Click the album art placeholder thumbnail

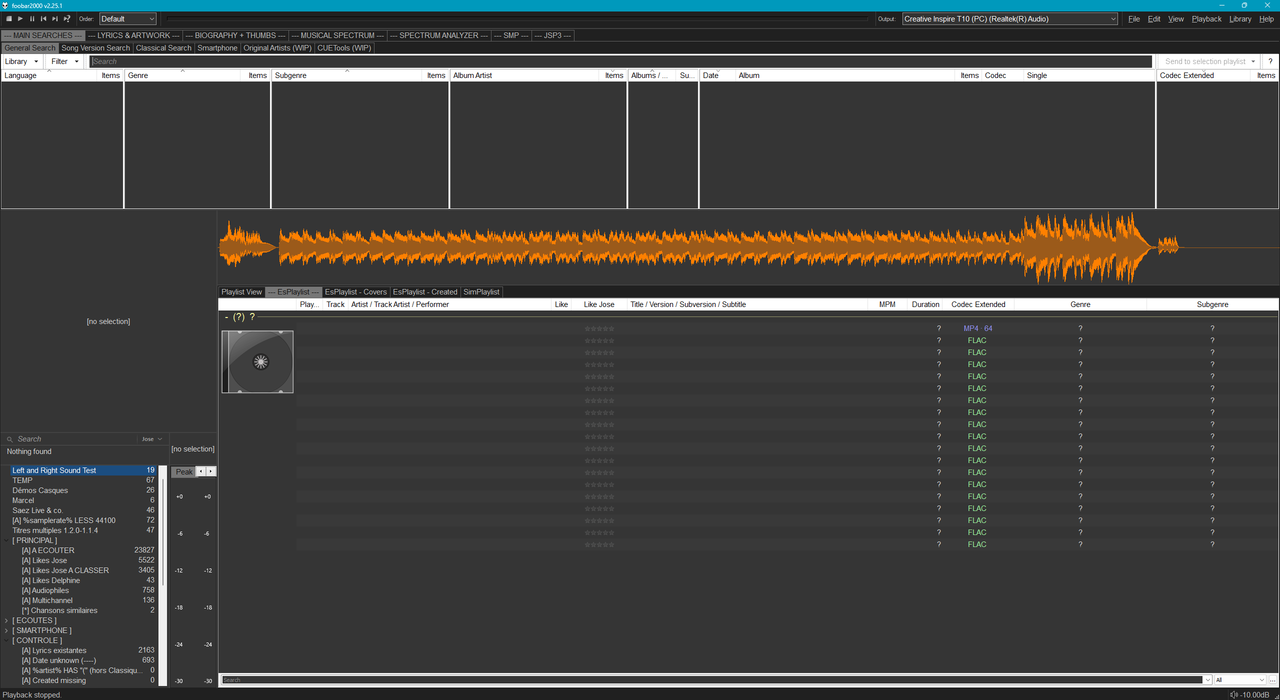point(257,362)
